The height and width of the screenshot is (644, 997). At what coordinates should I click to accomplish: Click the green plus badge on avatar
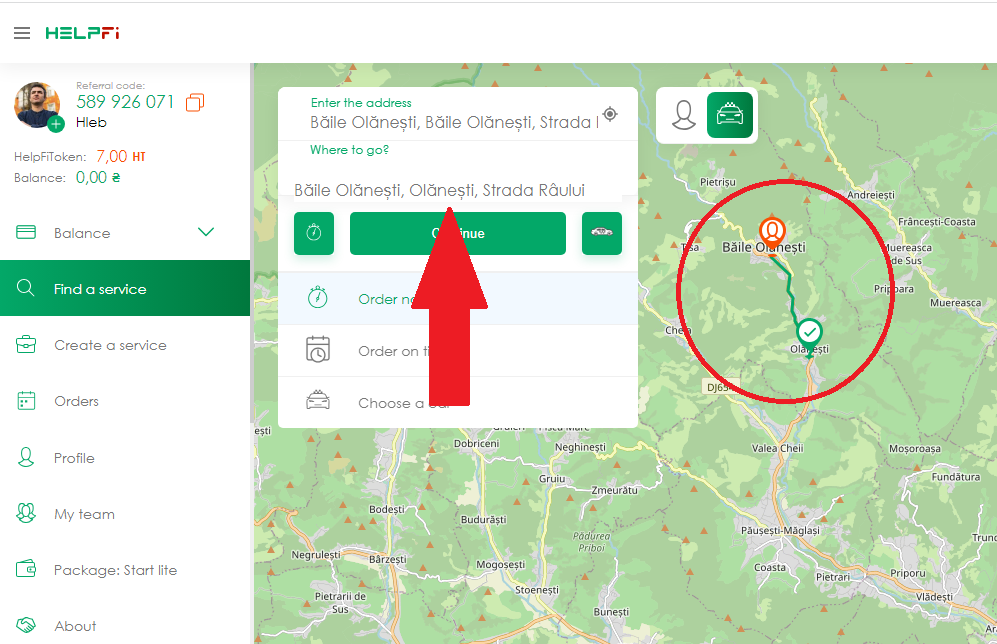point(56,124)
